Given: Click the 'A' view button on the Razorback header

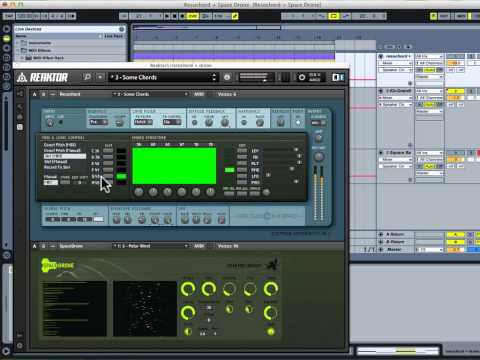Looking at the screenshot, I should pos(34,94).
